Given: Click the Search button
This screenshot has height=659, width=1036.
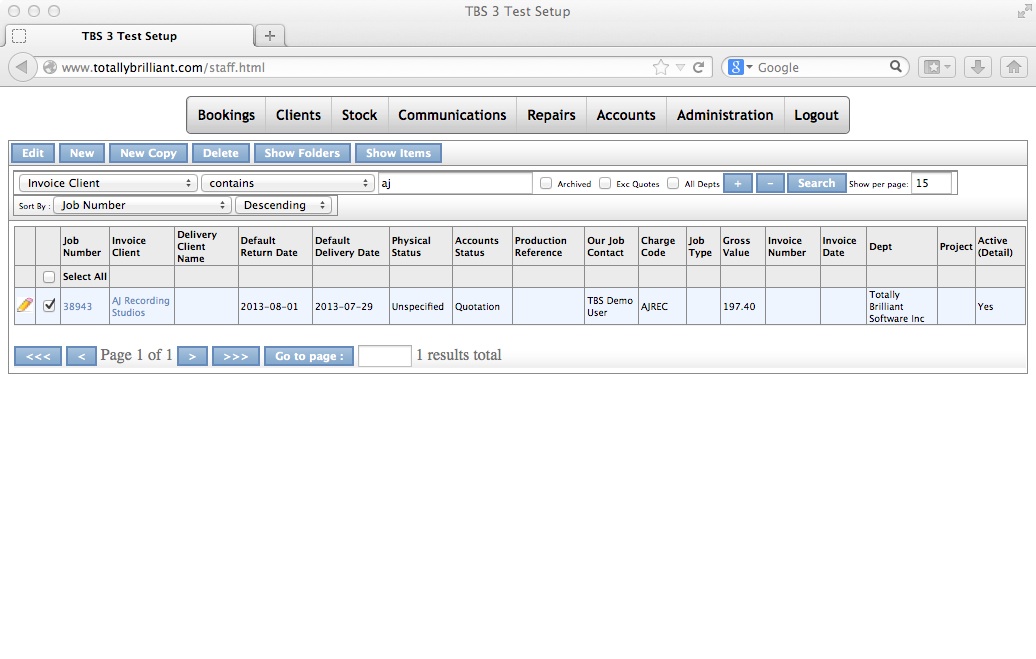Looking at the screenshot, I should pos(817,183).
